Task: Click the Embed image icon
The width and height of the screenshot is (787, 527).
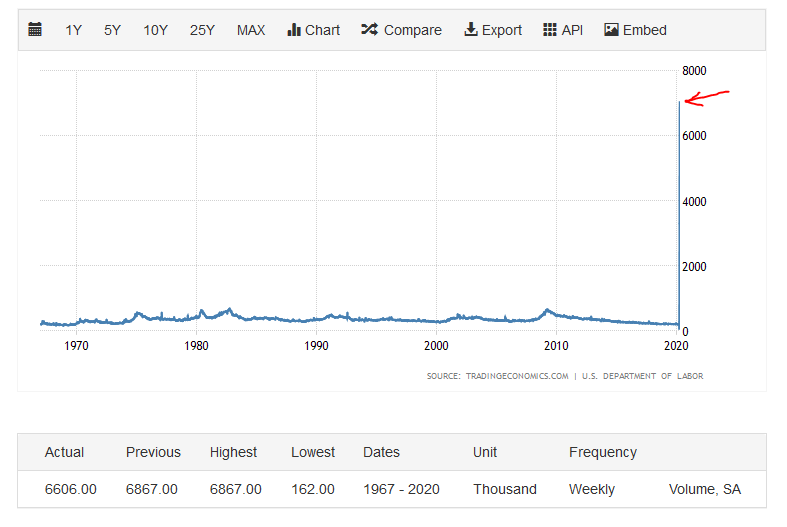Action: point(611,30)
